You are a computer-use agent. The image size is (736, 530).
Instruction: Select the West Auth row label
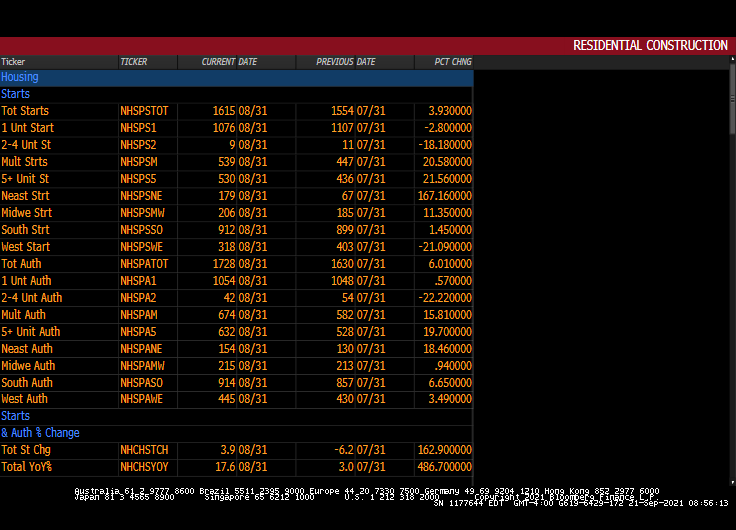pyautogui.click(x=25, y=399)
